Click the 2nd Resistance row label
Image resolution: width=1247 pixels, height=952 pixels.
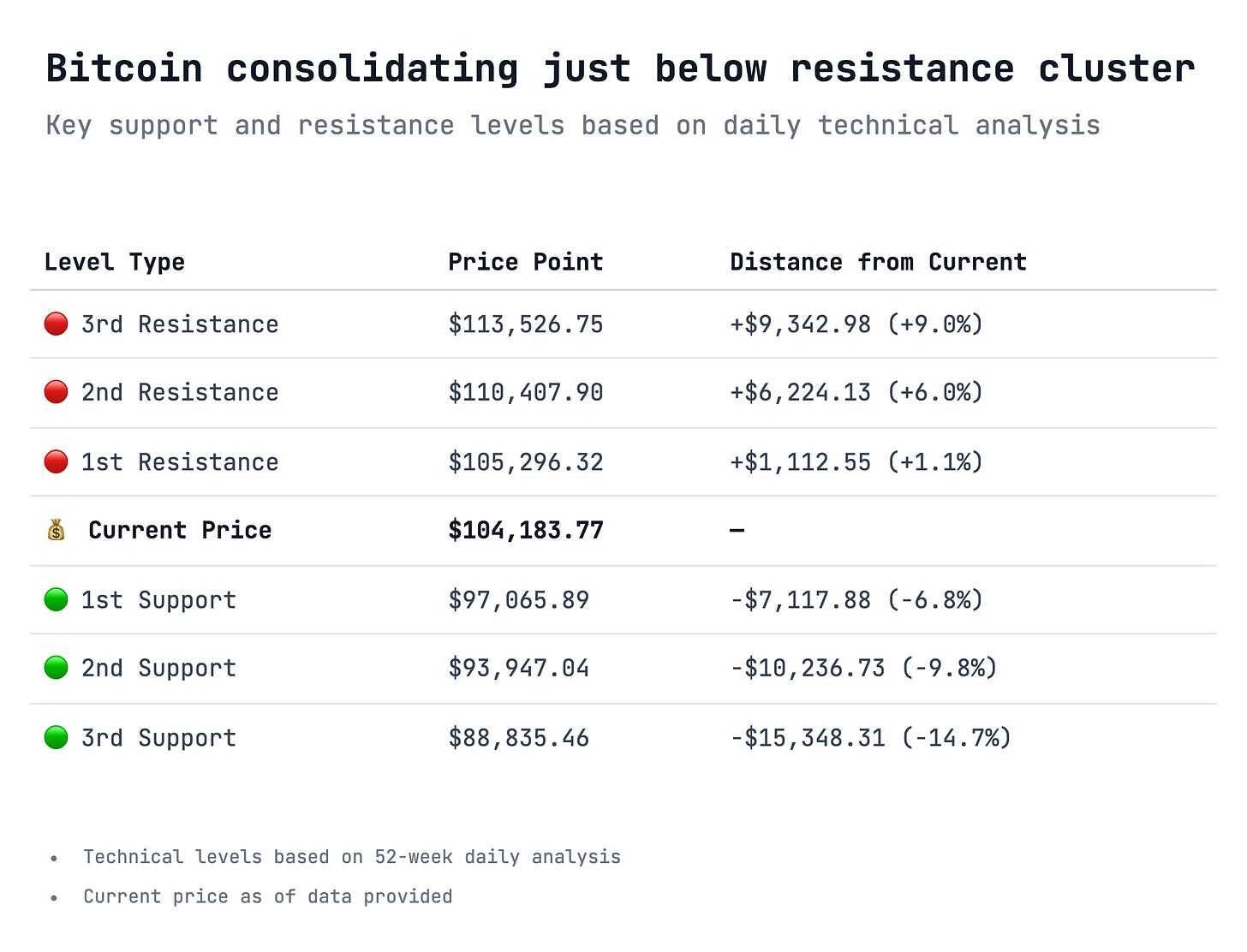tap(180, 393)
